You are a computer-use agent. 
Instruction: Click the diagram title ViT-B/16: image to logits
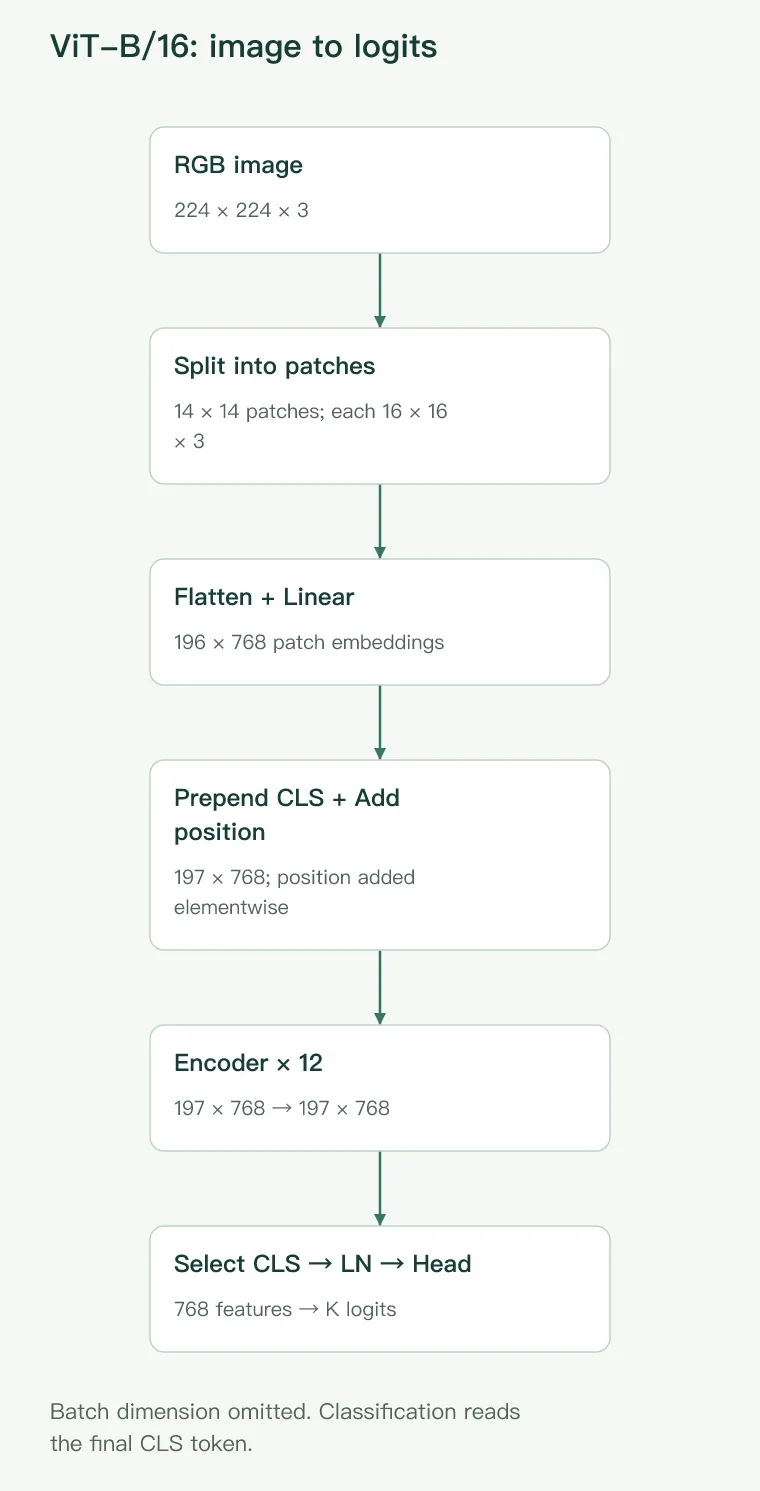[x=244, y=47]
